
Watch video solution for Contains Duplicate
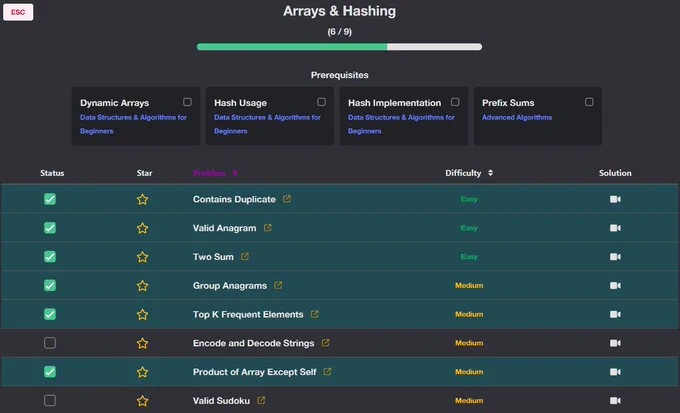pyautogui.click(x=615, y=199)
